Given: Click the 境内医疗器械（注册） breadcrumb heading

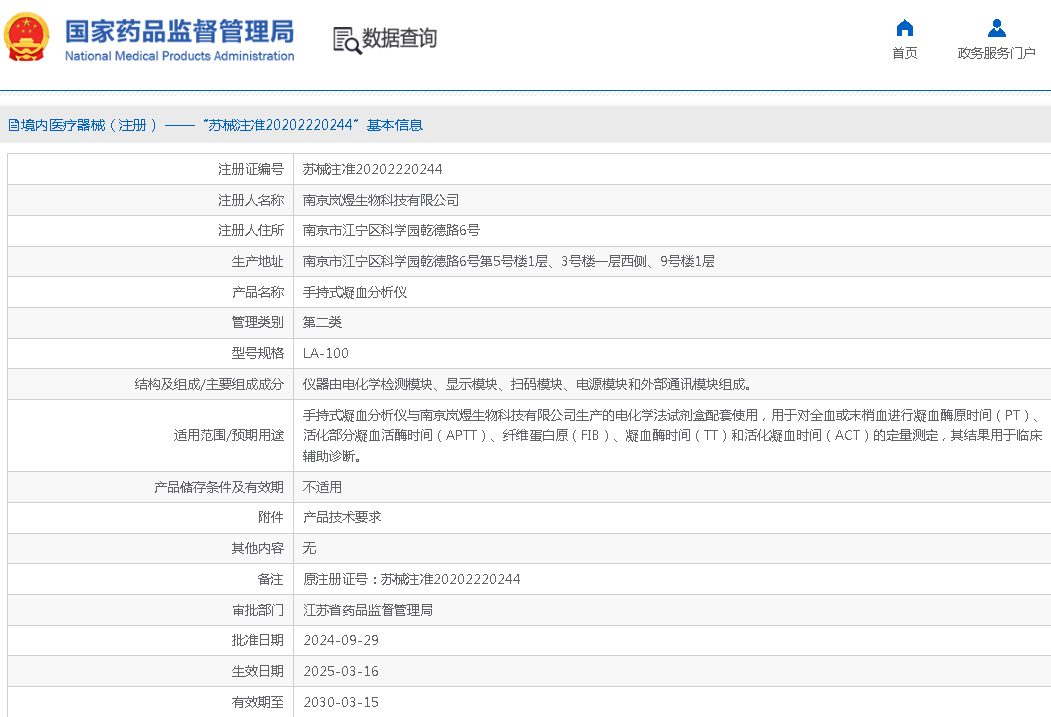Looking at the screenshot, I should point(83,125).
